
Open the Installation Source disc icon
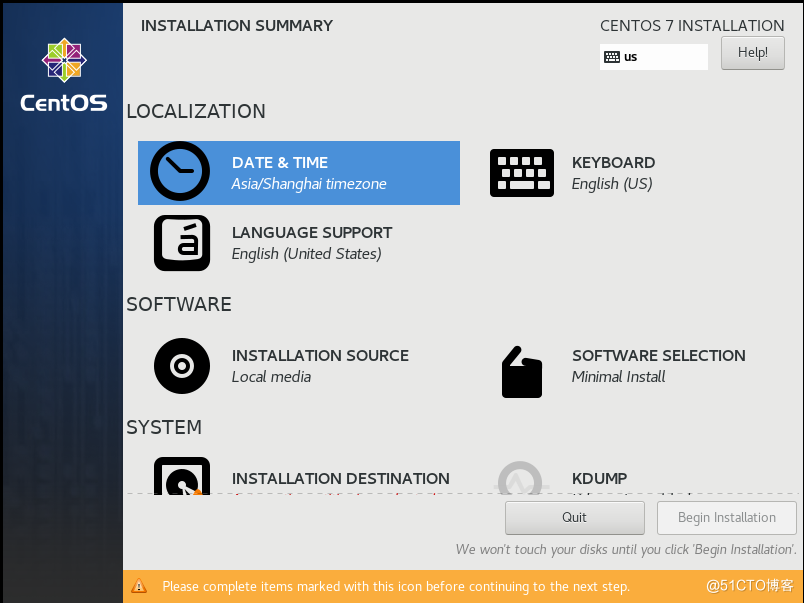coord(181,366)
